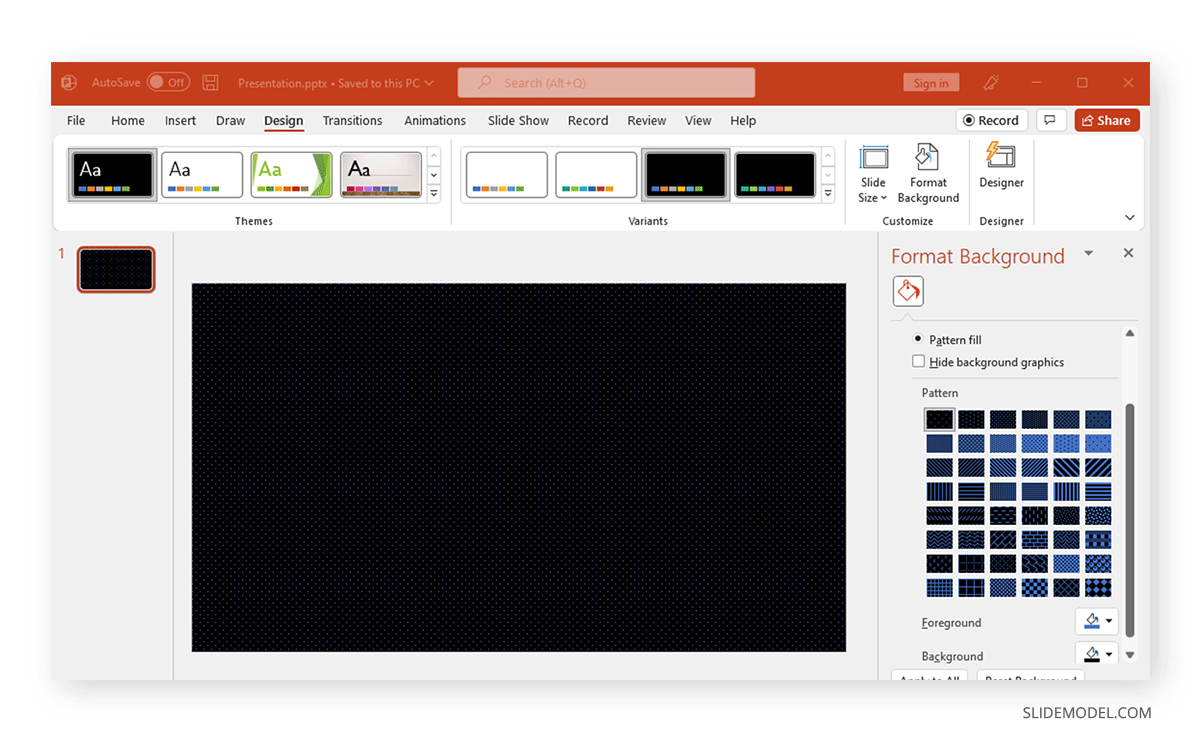Open the Animations ribbon tab
1200x743 pixels.
click(x=434, y=120)
